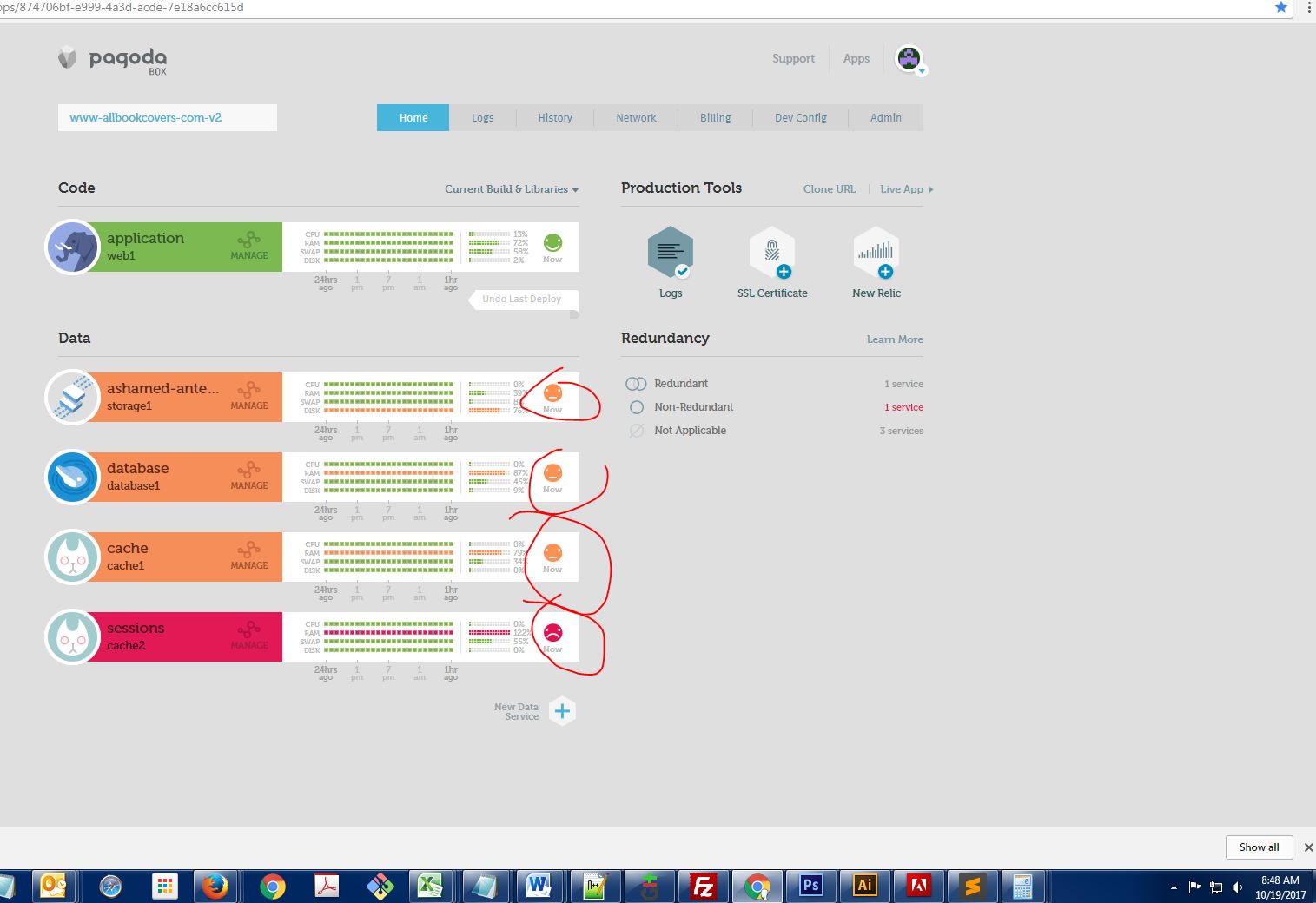Click the web1 usage history graph
Image resolution: width=1316 pixels, height=903 pixels.
[x=389, y=247]
